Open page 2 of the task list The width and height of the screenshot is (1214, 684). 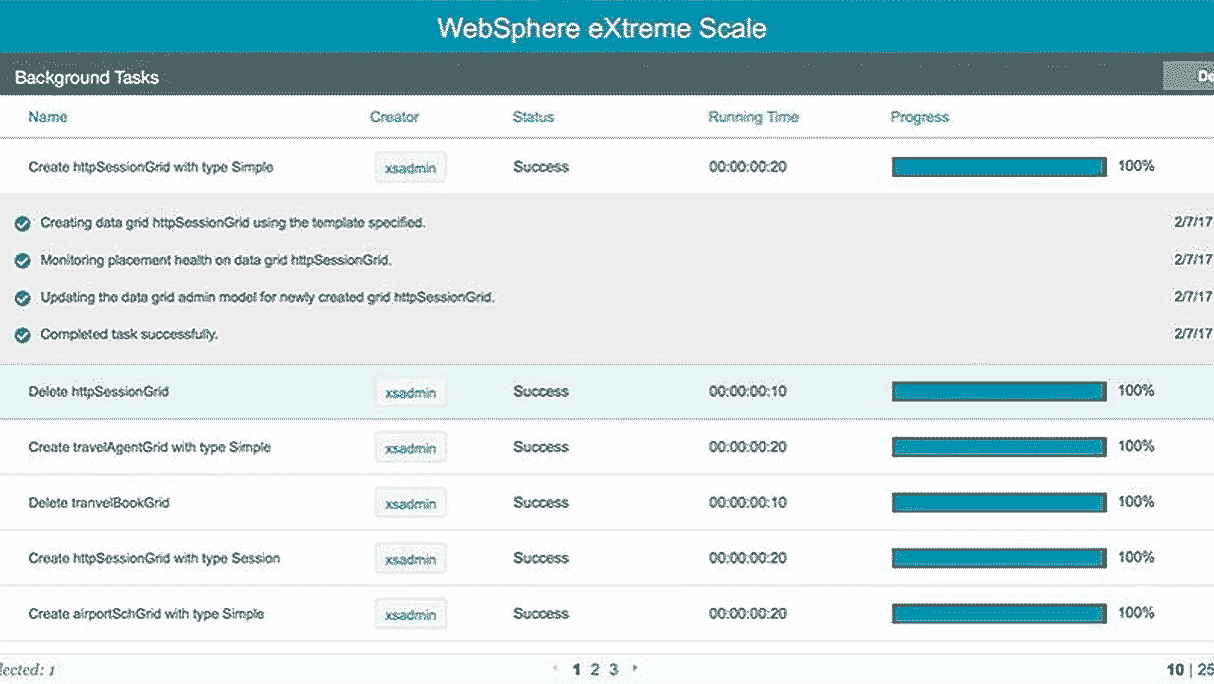(595, 670)
